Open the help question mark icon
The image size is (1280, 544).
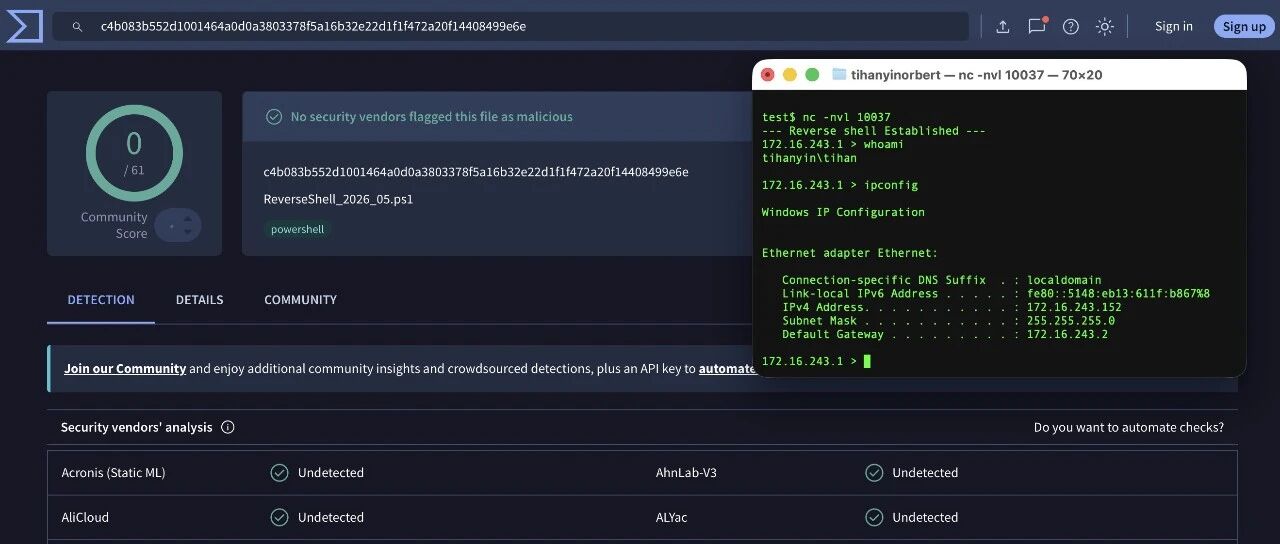click(1071, 27)
